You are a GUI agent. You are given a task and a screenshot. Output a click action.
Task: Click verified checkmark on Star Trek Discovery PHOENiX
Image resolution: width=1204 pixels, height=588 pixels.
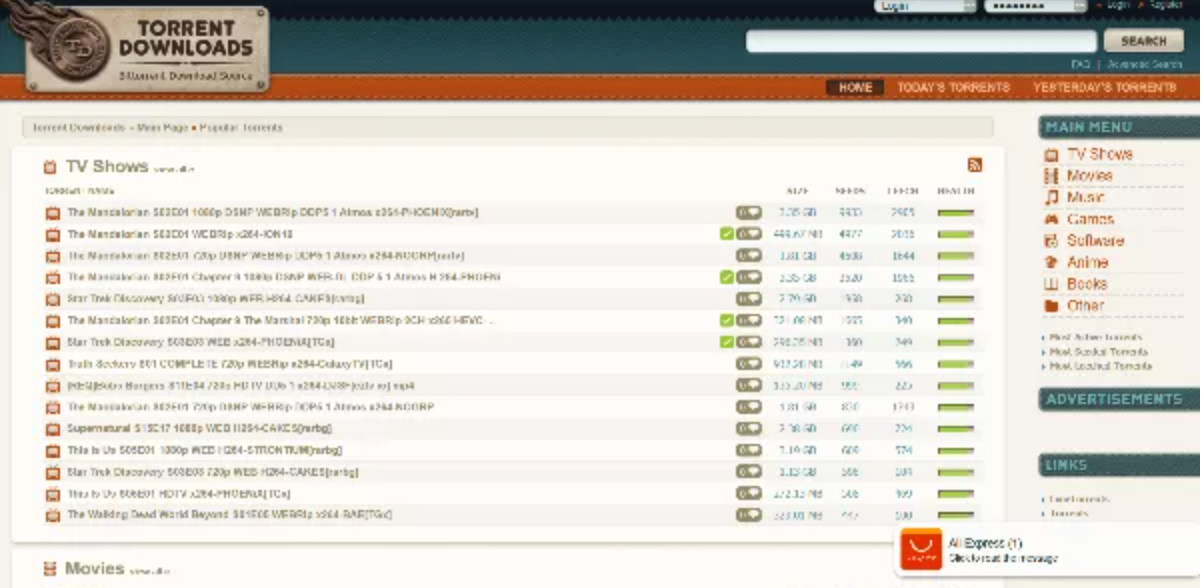point(727,342)
